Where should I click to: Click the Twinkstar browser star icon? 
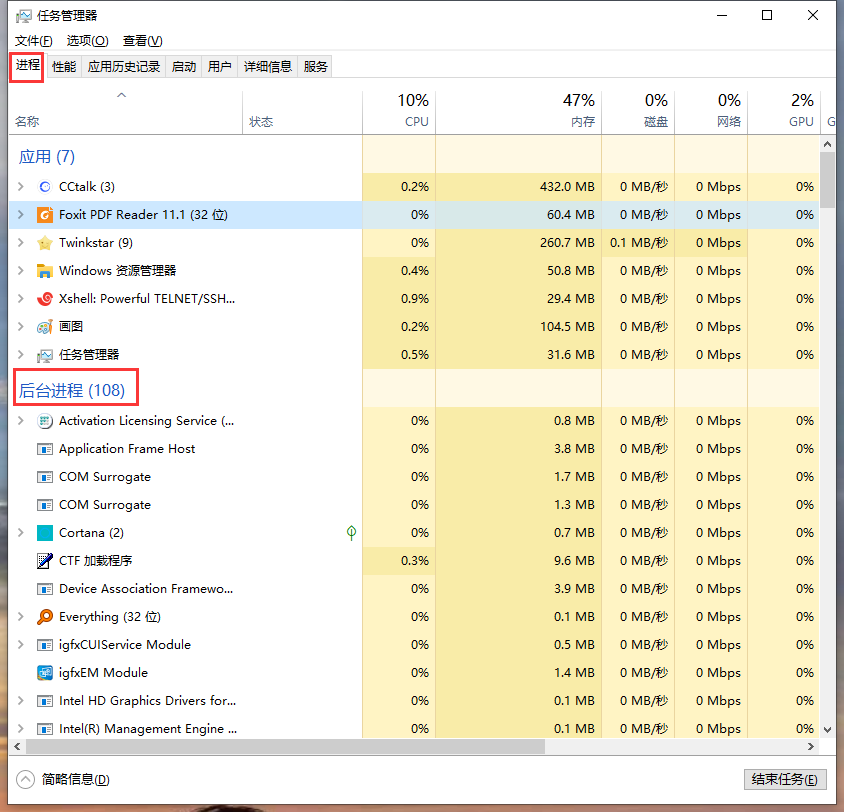coord(44,242)
